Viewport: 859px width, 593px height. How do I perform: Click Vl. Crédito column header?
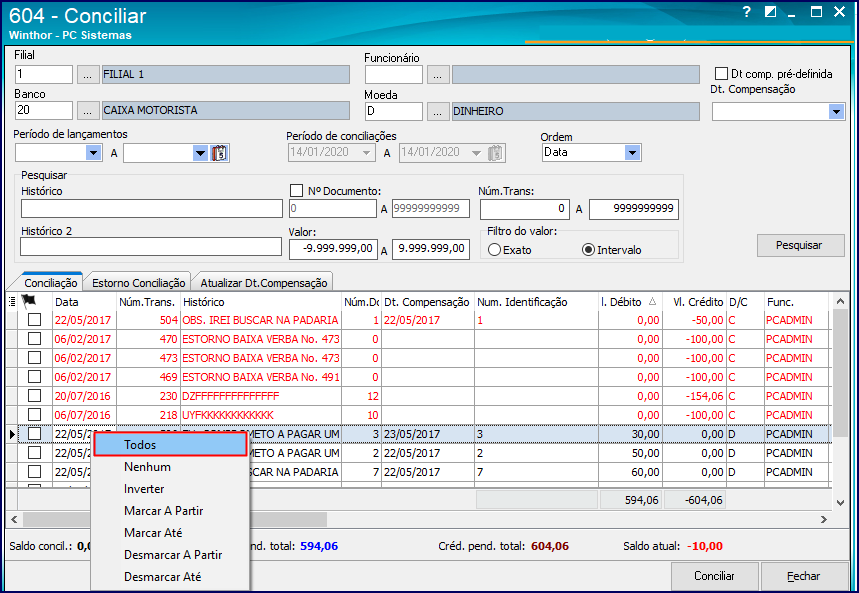tap(694, 301)
